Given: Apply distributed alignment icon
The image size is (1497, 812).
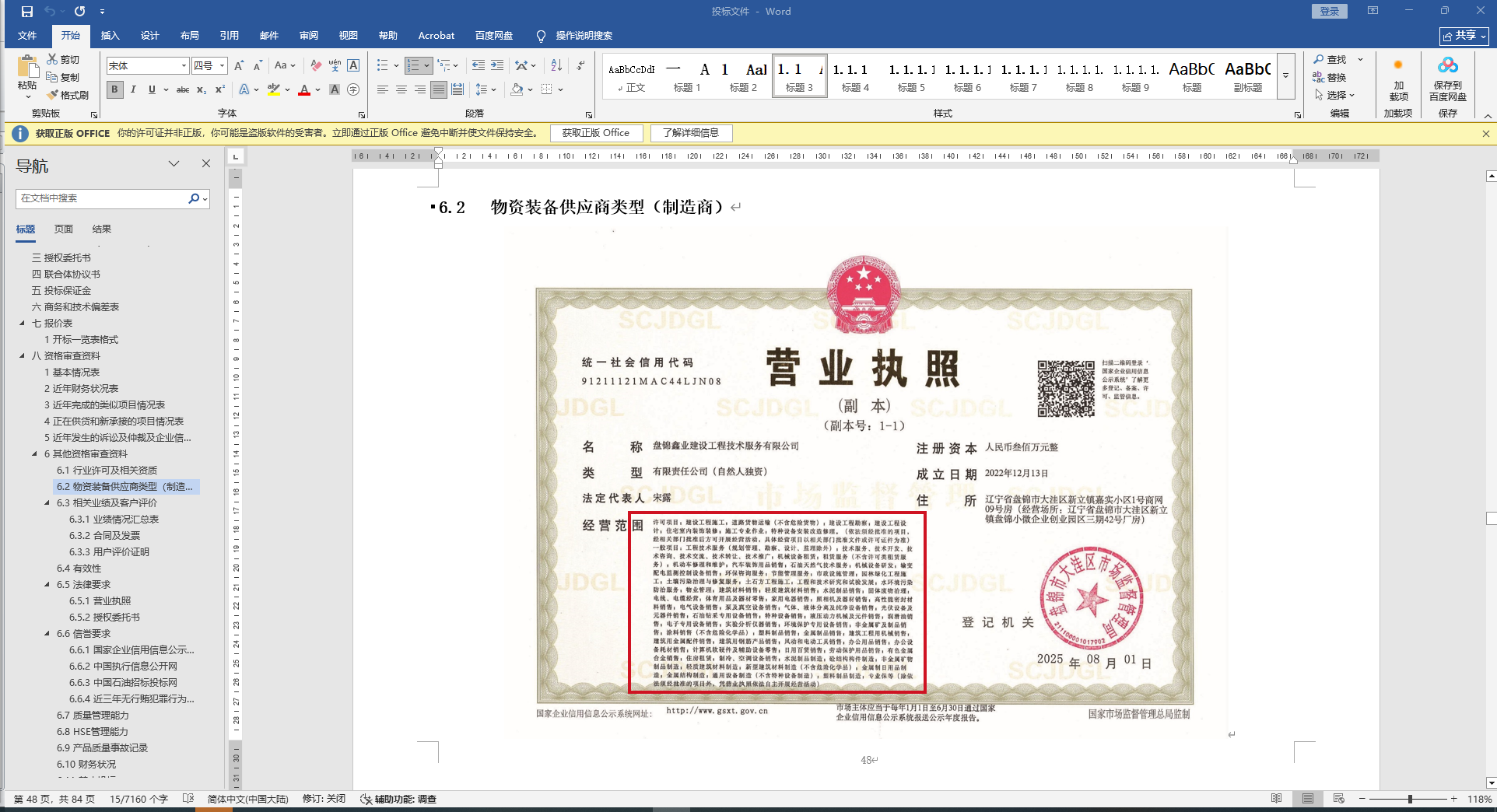Looking at the screenshot, I should 458,89.
